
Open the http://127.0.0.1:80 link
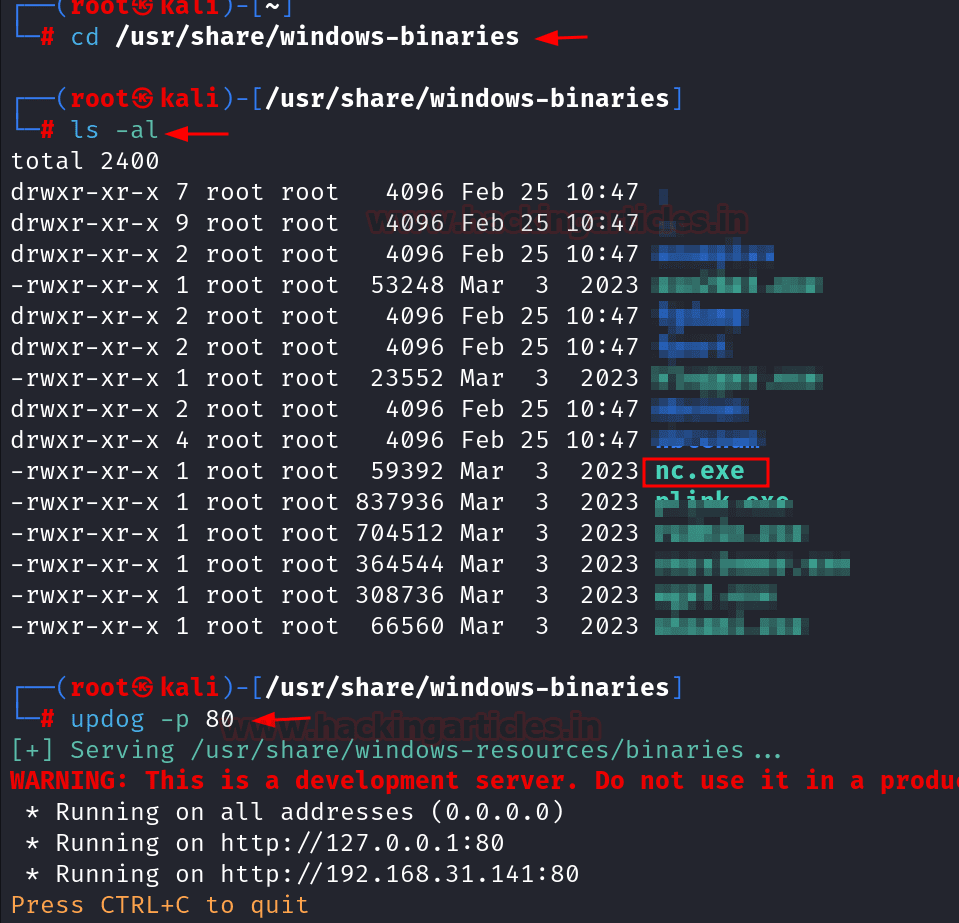(362, 843)
